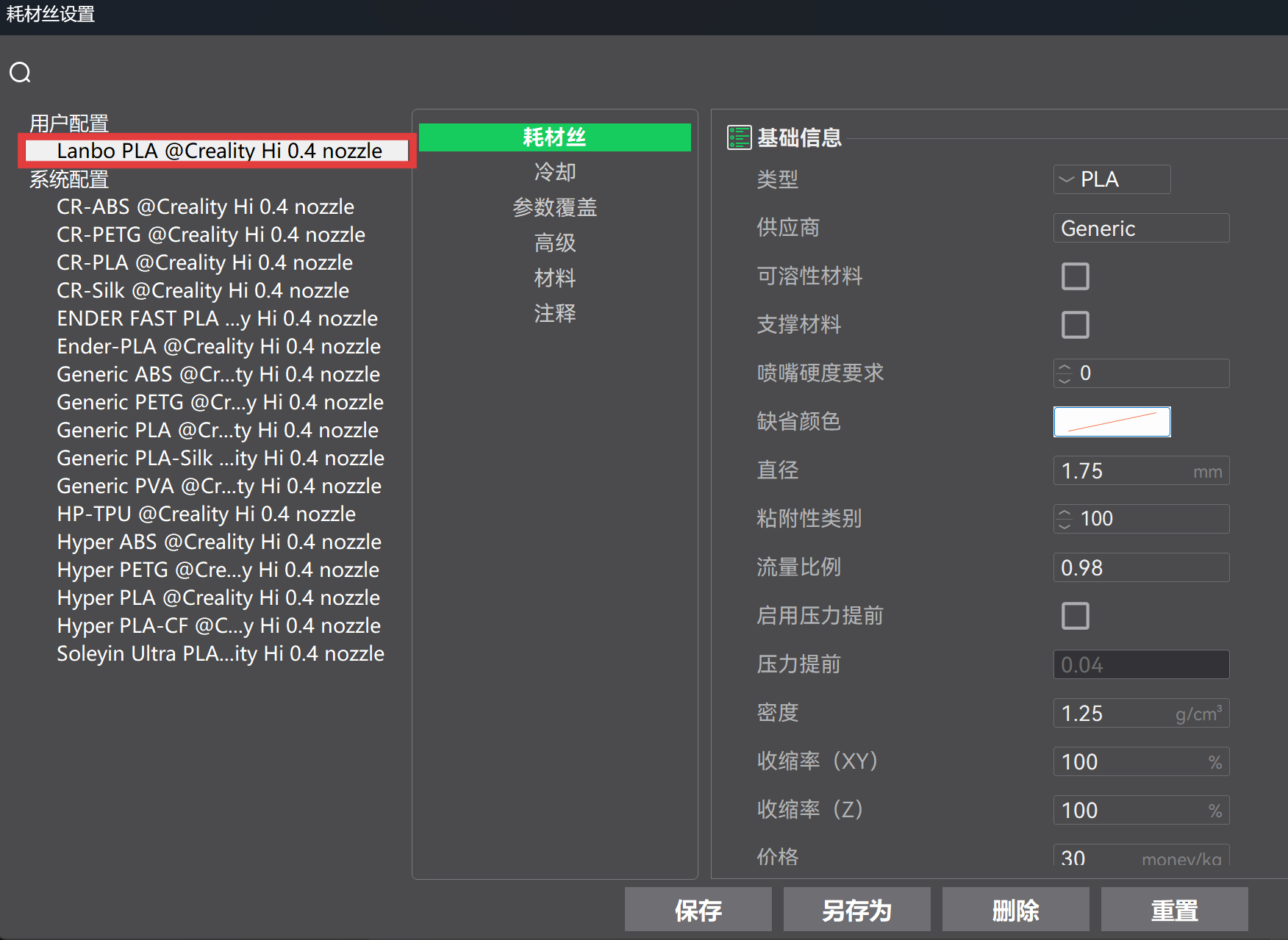Image resolution: width=1288 pixels, height=940 pixels.
Task: Click the 基础信息 section list icon
Action: click(739, 137)
